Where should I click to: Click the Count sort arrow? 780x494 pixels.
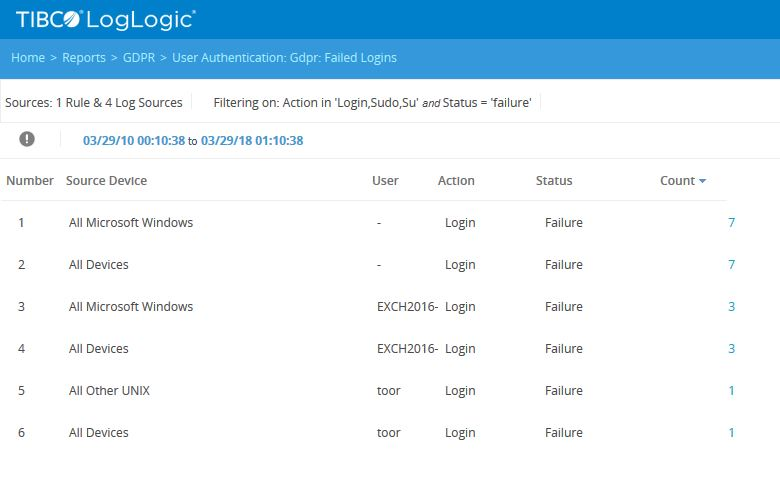coord(703,181)
